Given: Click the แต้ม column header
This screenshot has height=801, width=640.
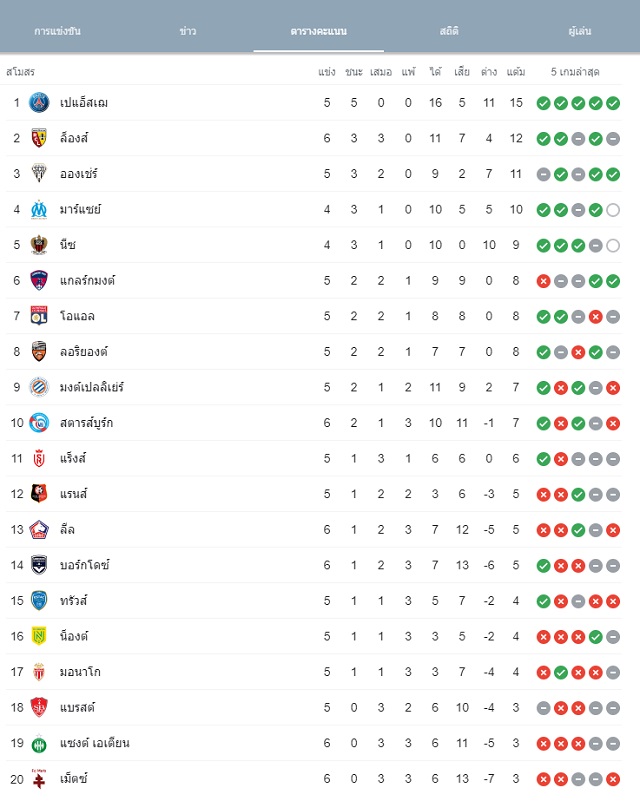Looking at the screenshot, I should tap(516, 72).
